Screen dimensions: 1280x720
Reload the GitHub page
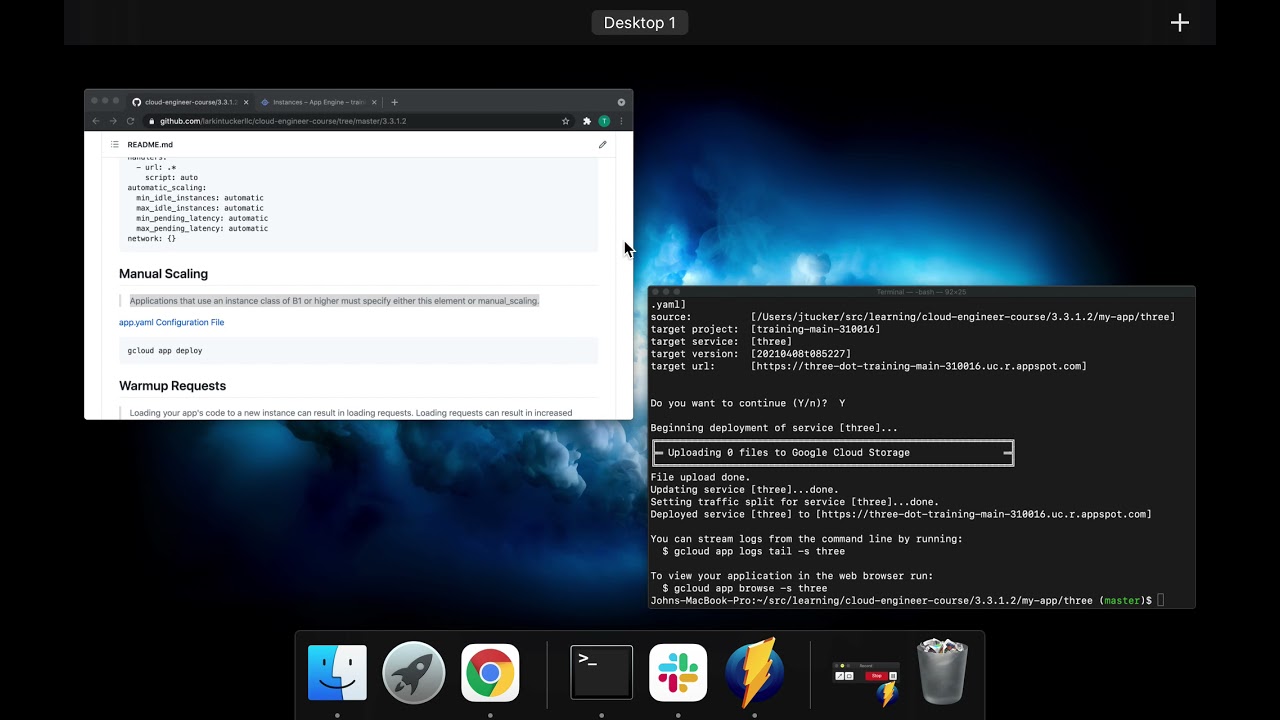pyautogui.click(x=130, y=121)
